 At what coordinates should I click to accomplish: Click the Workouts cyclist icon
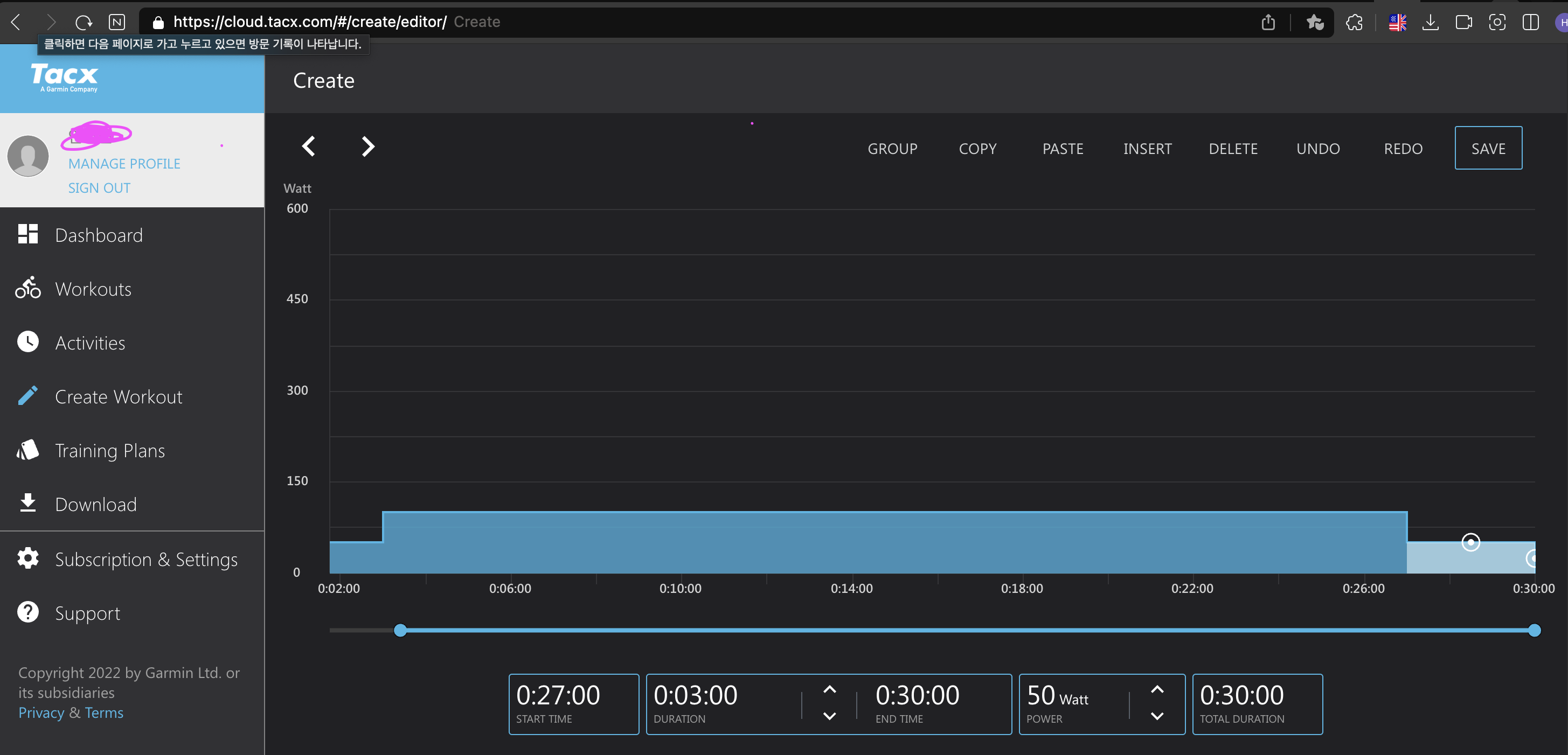click(28, 288)
